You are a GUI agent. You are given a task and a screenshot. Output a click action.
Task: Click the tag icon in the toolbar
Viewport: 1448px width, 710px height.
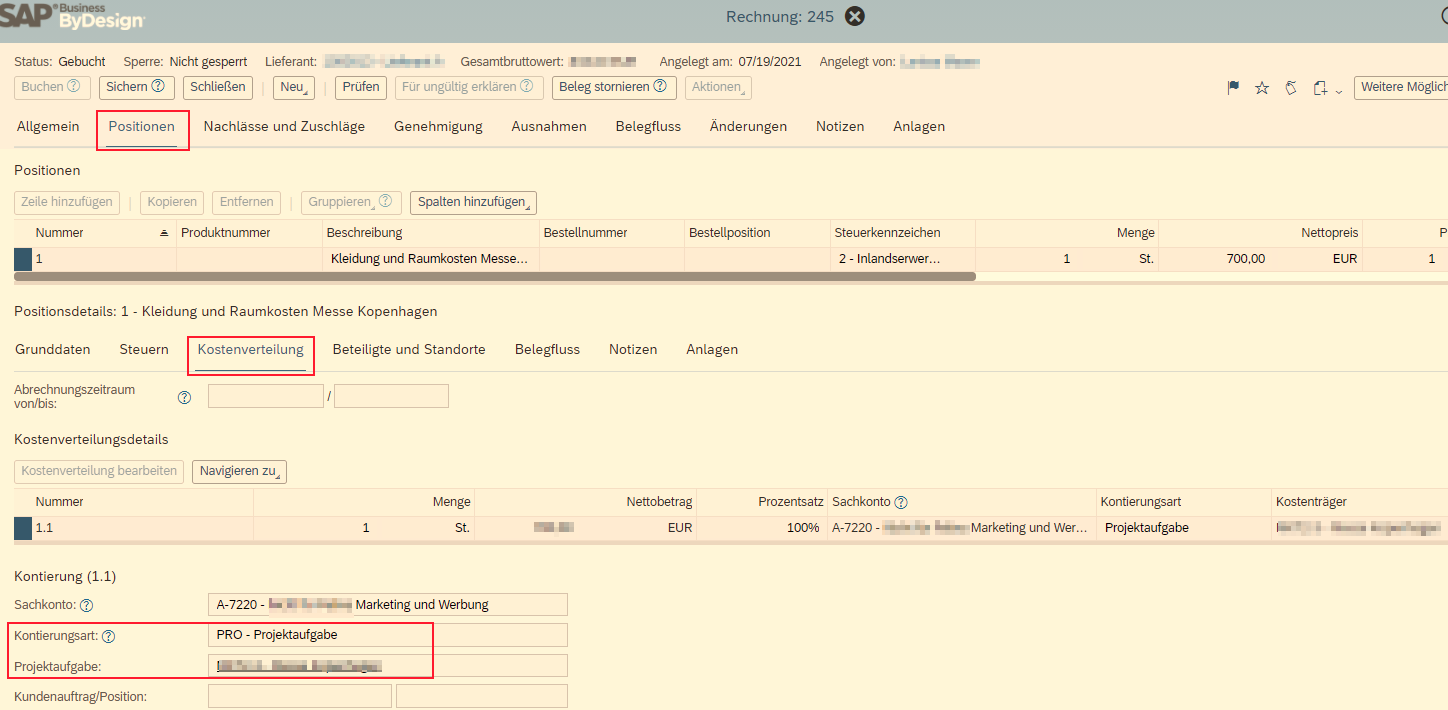click(1291, 88)
